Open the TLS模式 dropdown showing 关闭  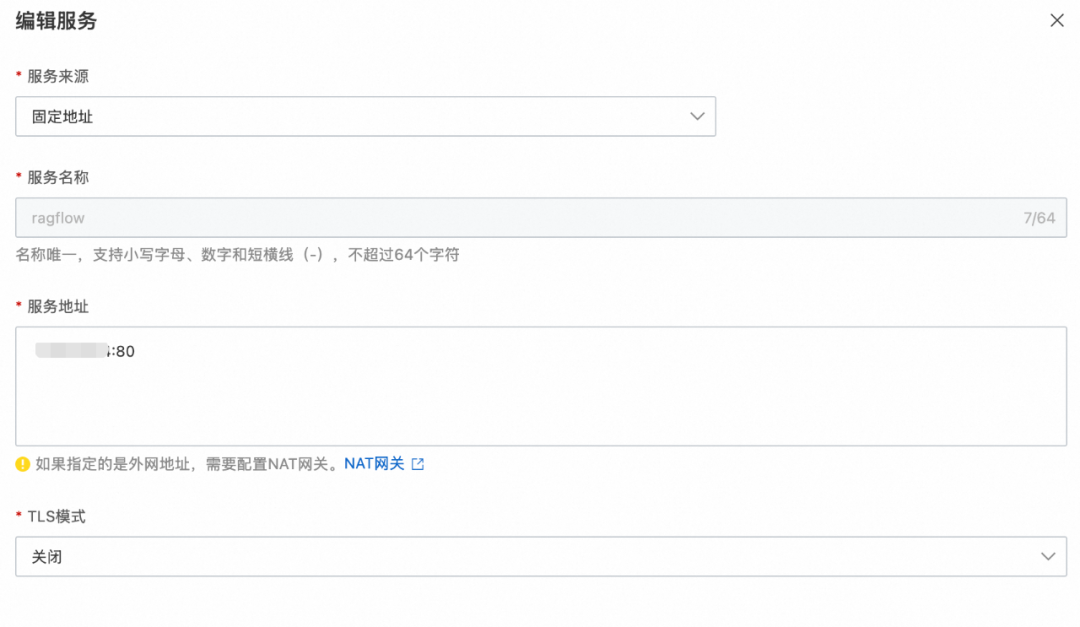click(x=540, y=556)
